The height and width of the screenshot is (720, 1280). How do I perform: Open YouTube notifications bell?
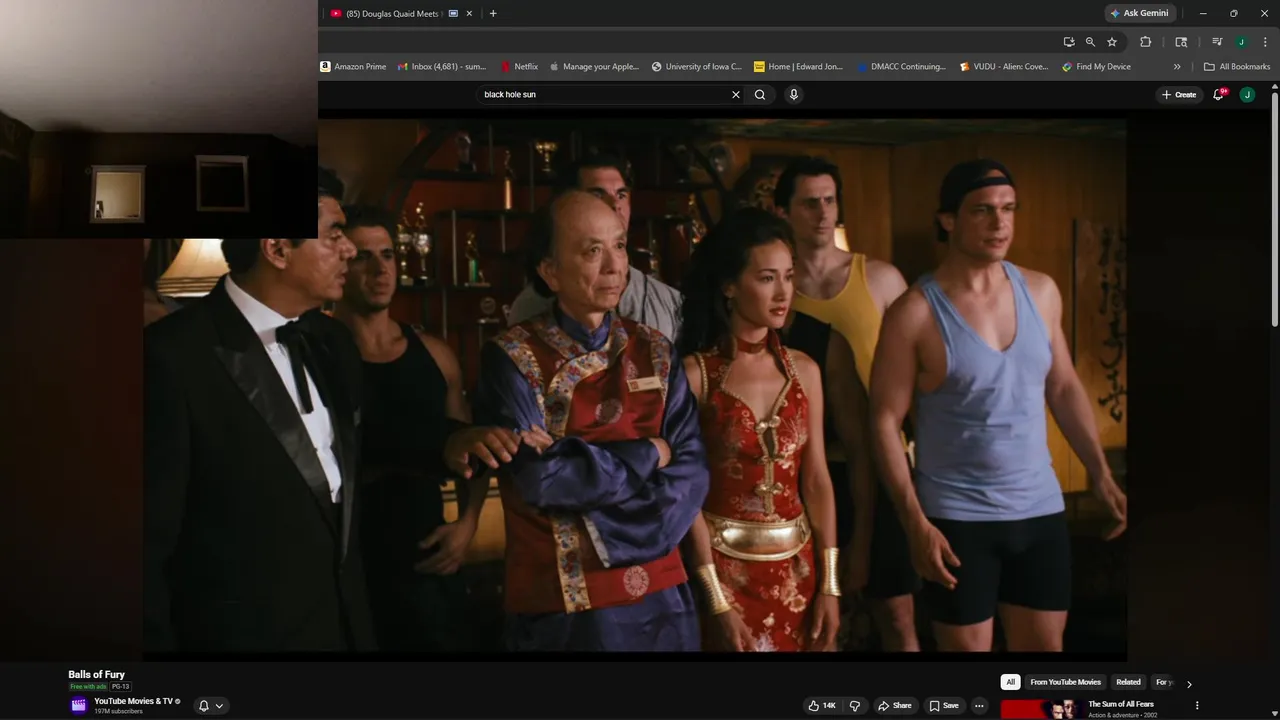(x=1218, y=94)
